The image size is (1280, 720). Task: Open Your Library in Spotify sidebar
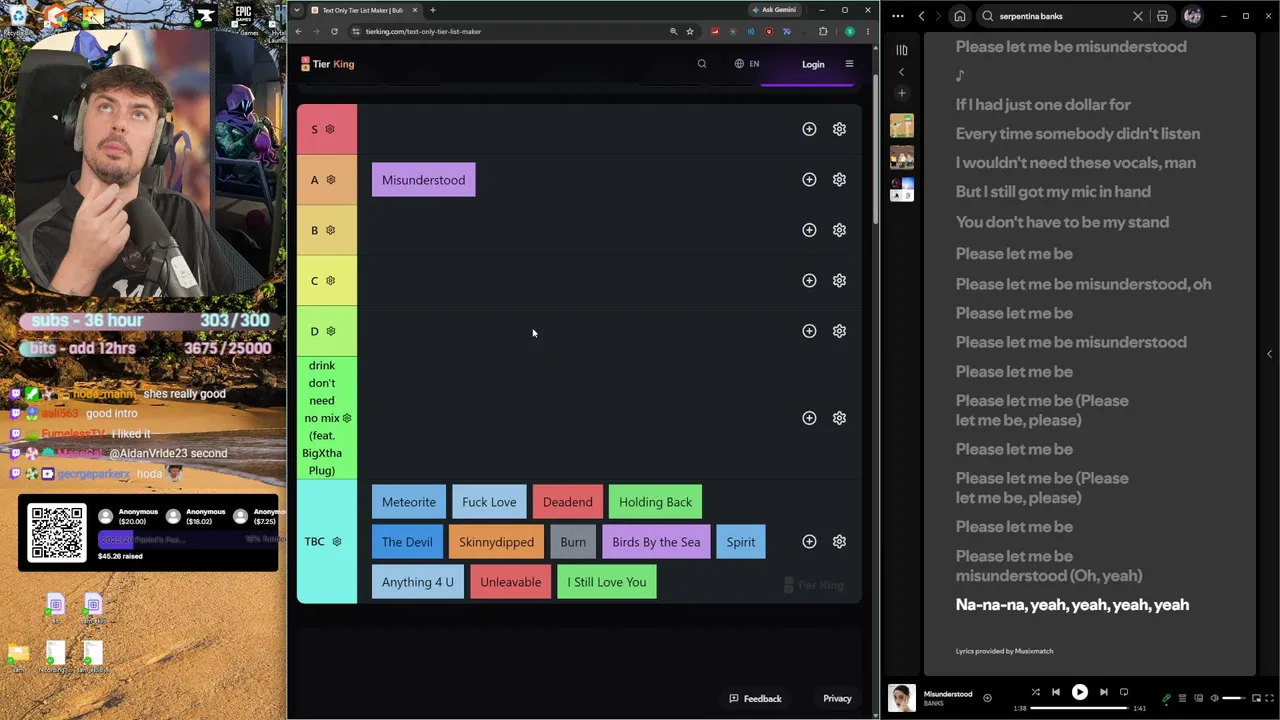902,50
